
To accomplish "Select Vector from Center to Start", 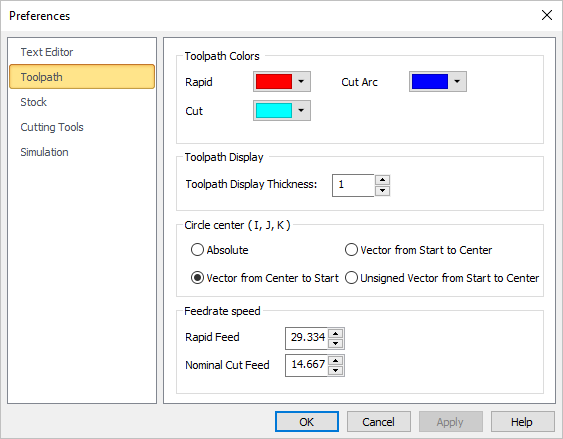I will tap(265, 278).
